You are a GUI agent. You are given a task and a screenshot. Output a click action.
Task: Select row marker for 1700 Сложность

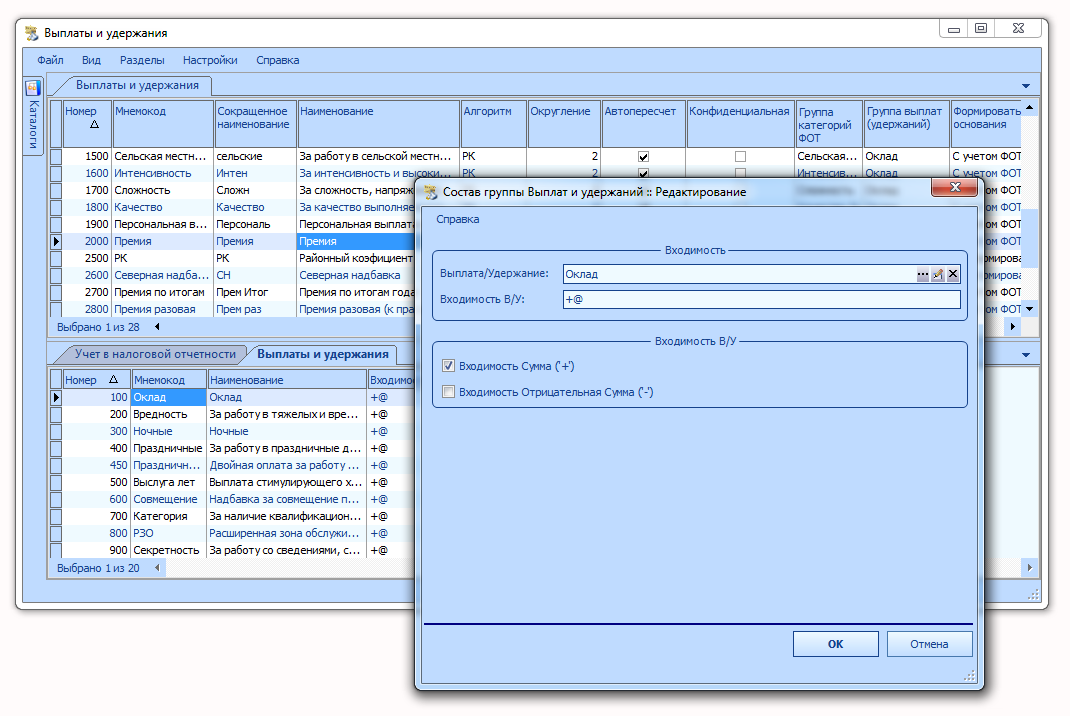pos(56,190)
